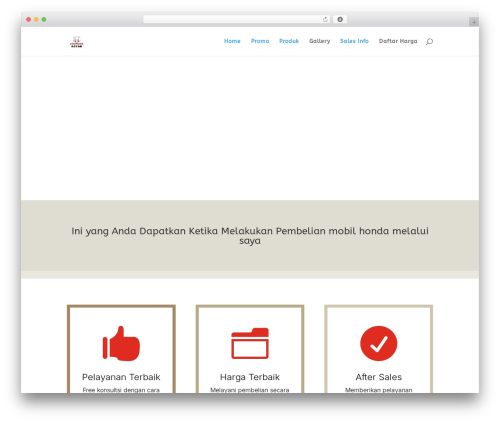The height and width of the screenshot is (423, 500).
Task: Open a new tab with plus button
Action: 474,22
